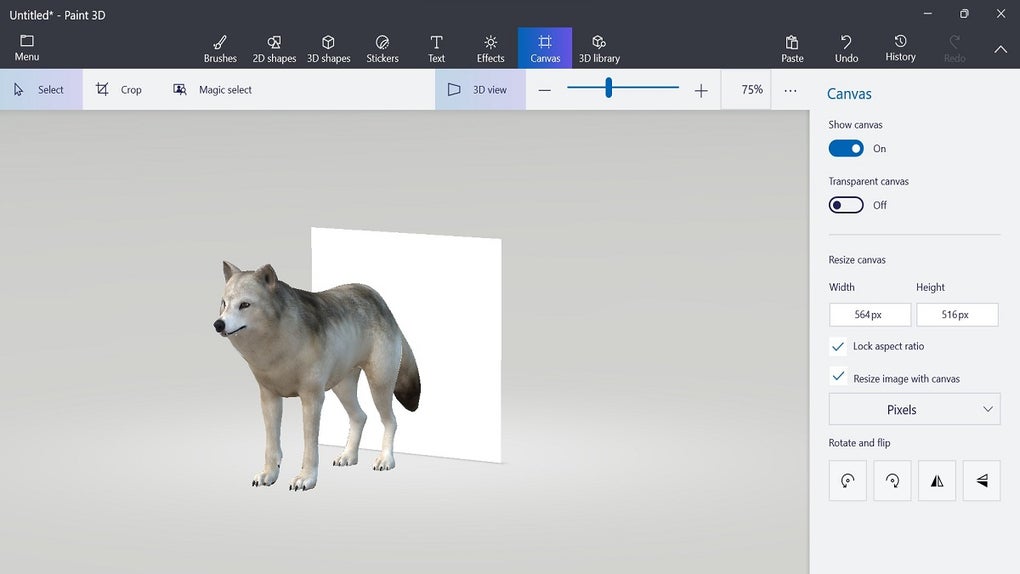Turn off the Show canvas toggle

[846, 148]
